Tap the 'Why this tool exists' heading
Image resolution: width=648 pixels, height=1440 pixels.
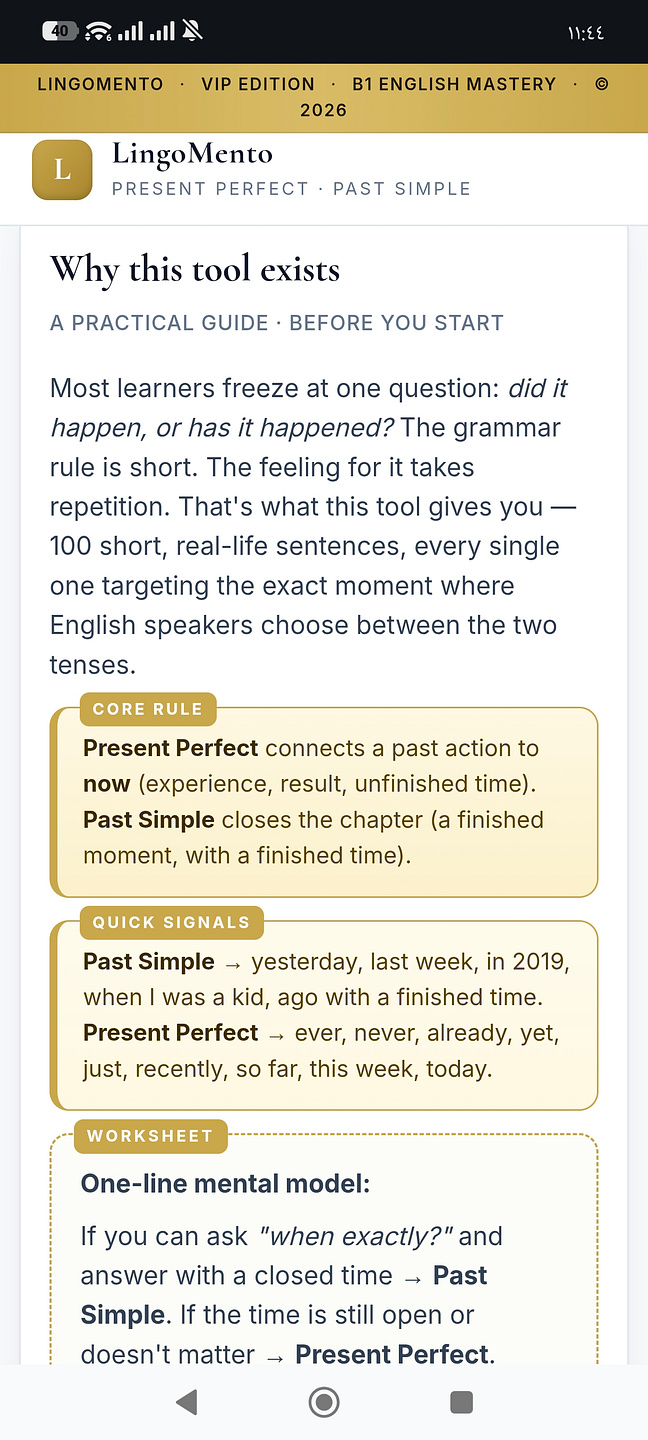(x=195, y=269)
